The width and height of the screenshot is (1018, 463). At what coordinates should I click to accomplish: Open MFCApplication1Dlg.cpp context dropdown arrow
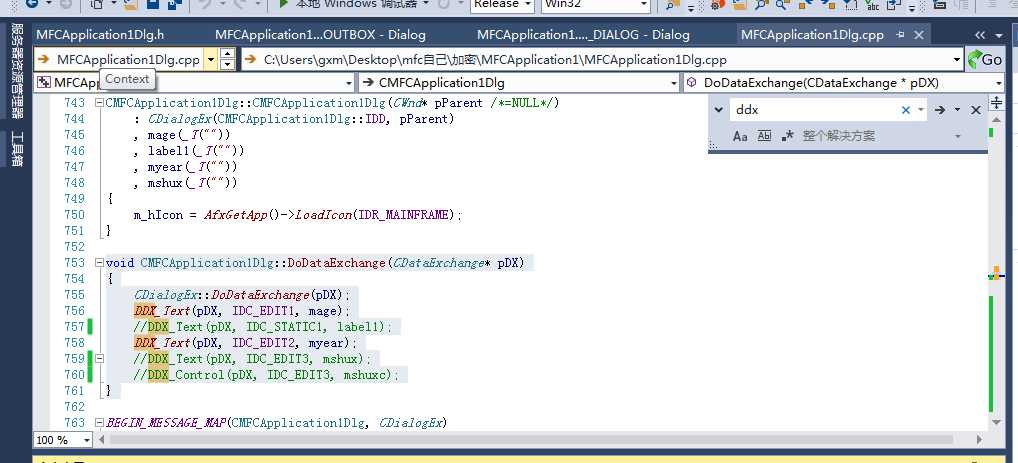[x=210, y=60]
